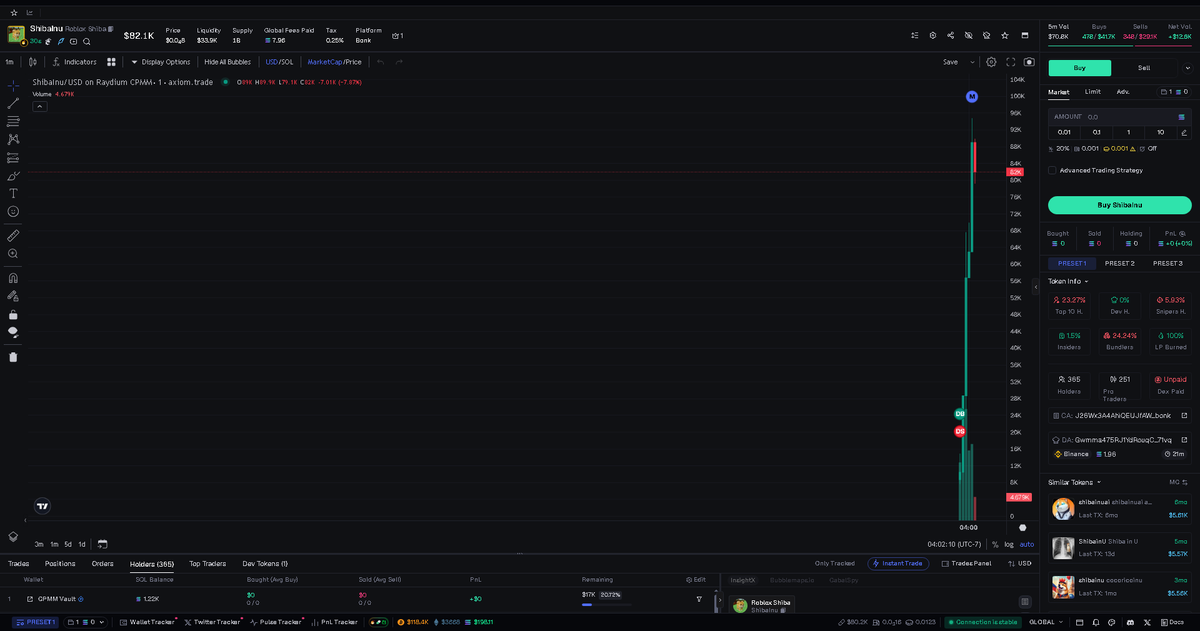Take a chart snapshot with camera icon
The width and height of the screenshot is (1200, 631).
pos(1029,62)
